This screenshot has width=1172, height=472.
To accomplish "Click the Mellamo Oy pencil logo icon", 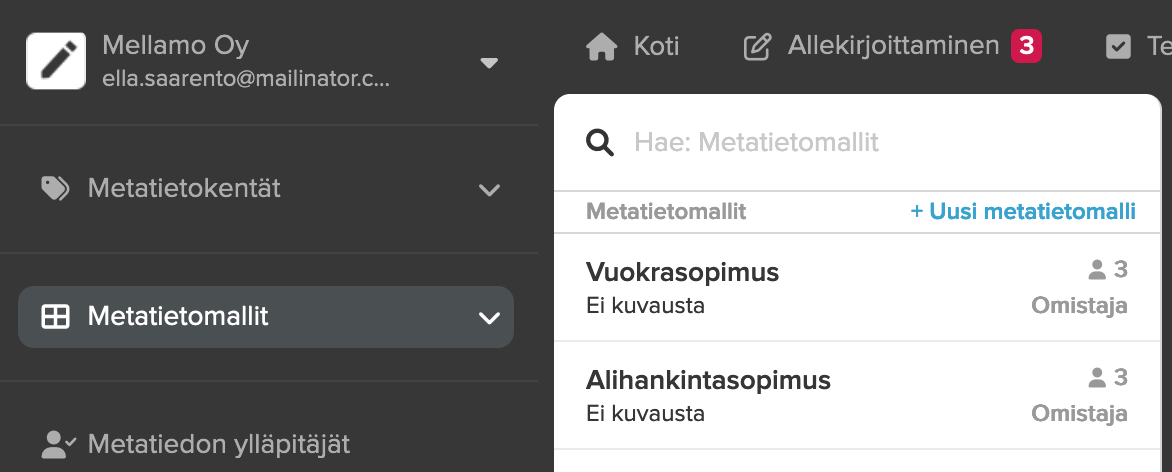I will pyautogui.click(x=56, y=61).
